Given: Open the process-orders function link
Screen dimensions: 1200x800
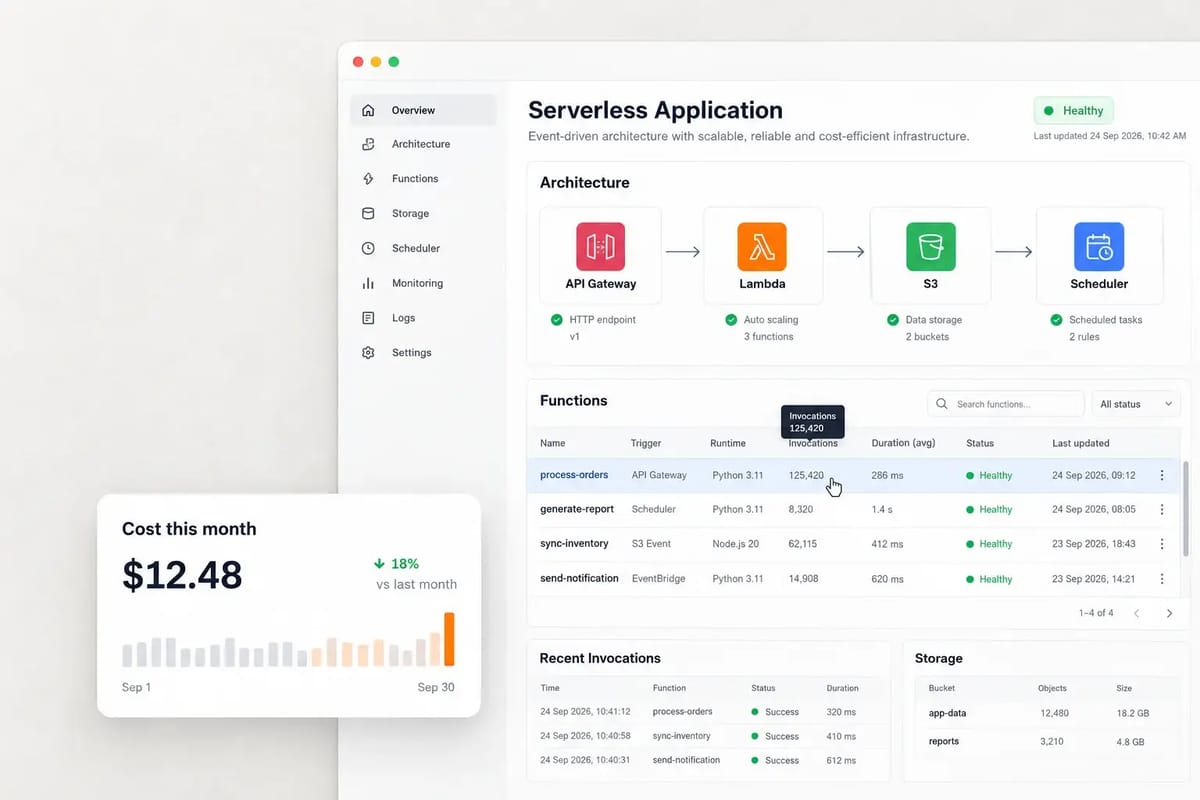Looking at the screenshot, I should (574, 475).
